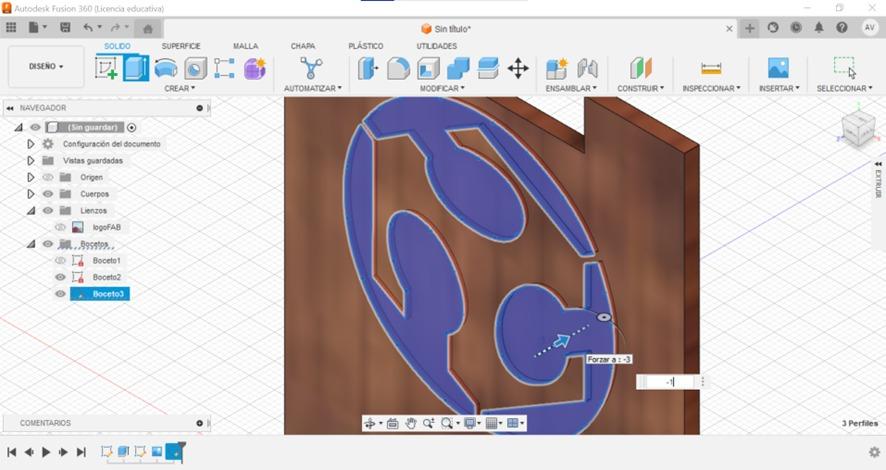886x470 pixels.
Task: Toggle visibility of the Cuerpos folder
Action: pos(48,194)
